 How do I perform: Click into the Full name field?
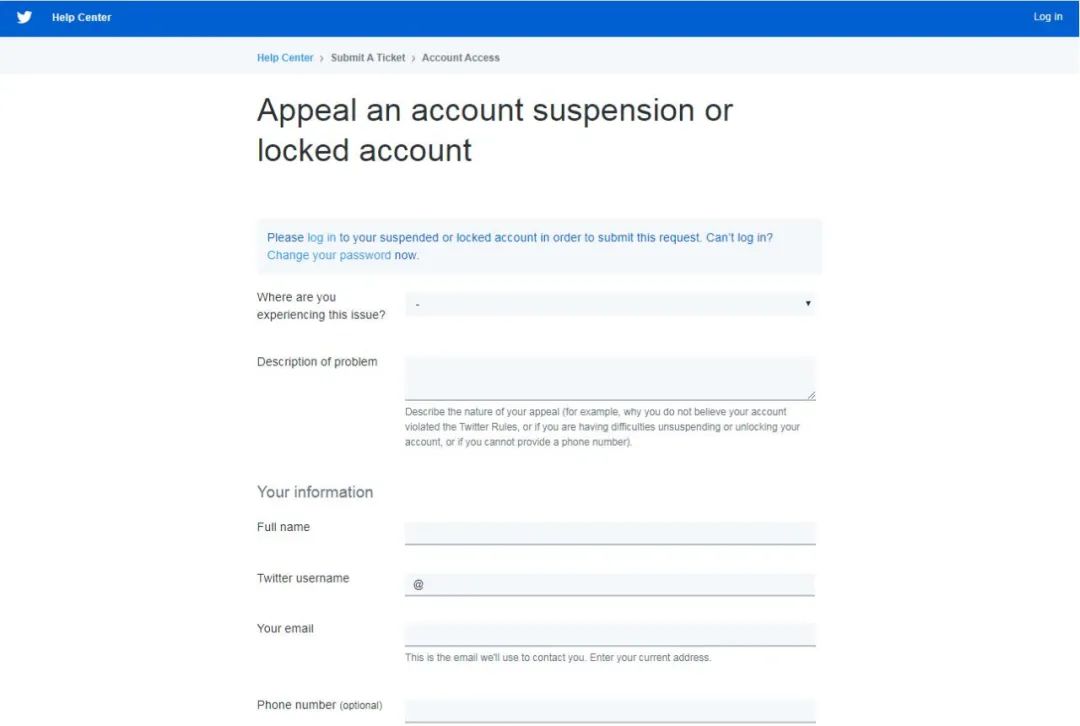point(610,533)
